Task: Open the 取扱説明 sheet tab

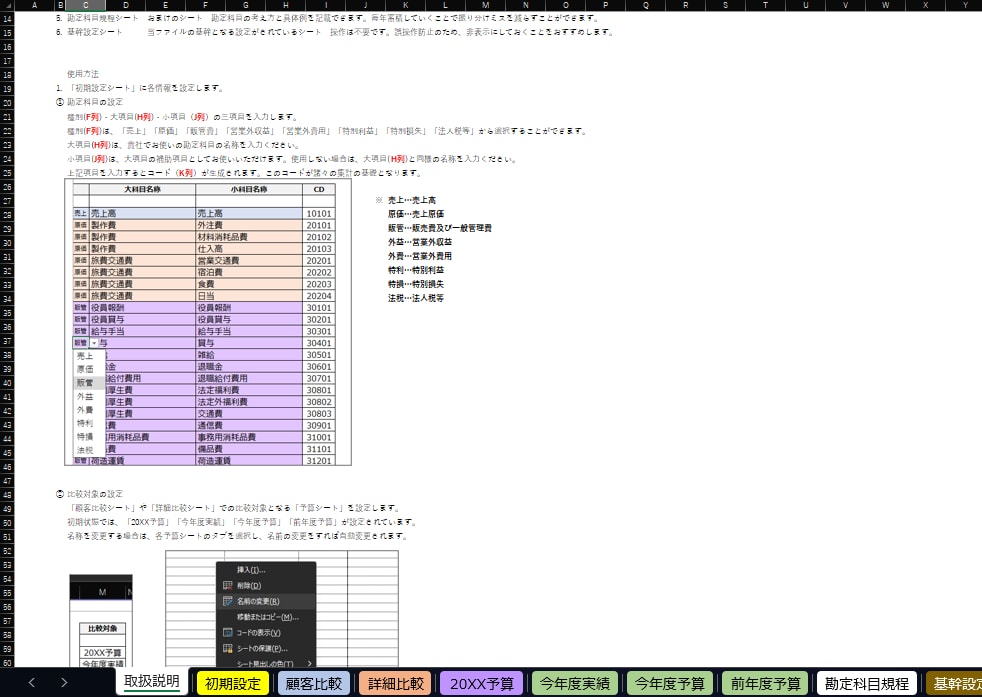Action: point(152,682)
